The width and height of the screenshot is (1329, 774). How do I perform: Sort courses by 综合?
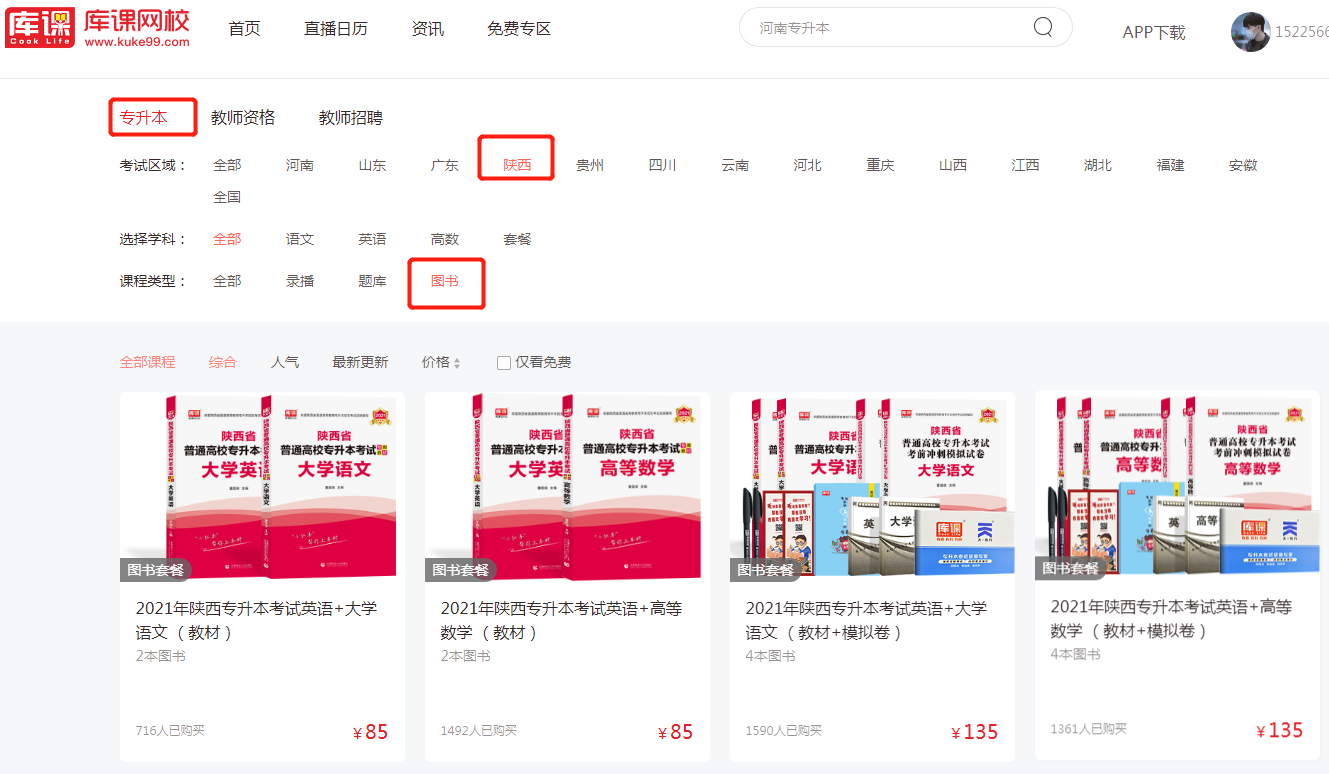pos(223,362)
